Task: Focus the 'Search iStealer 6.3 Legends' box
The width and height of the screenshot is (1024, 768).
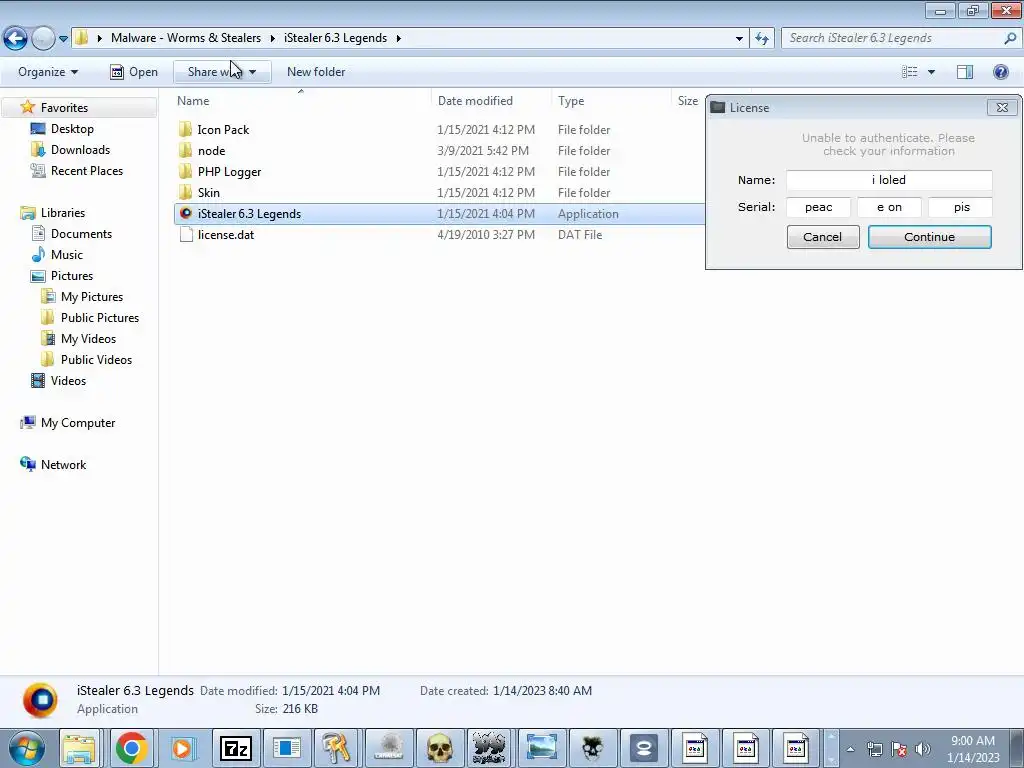Action: (891, 38)
